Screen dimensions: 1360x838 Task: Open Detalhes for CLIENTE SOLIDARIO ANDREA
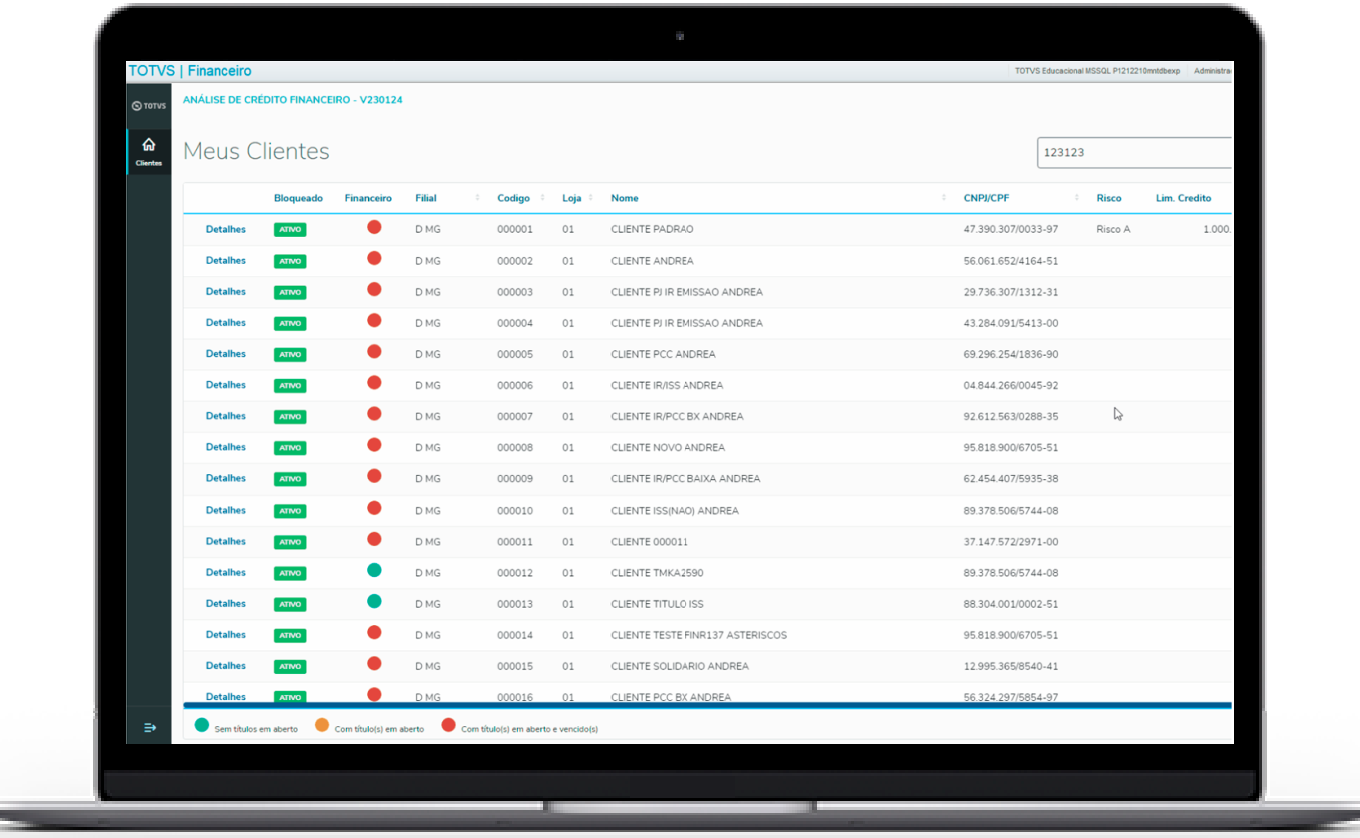pos(225,665)
